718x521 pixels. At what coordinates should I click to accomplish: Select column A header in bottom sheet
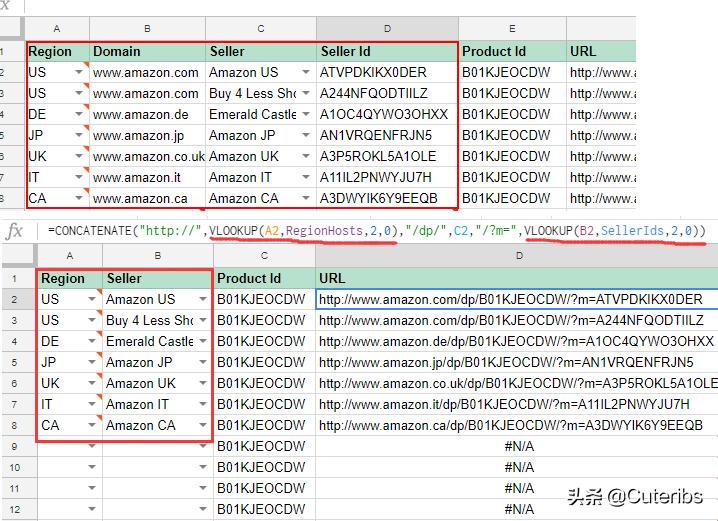pyautogui.click(x=70, y=255)
